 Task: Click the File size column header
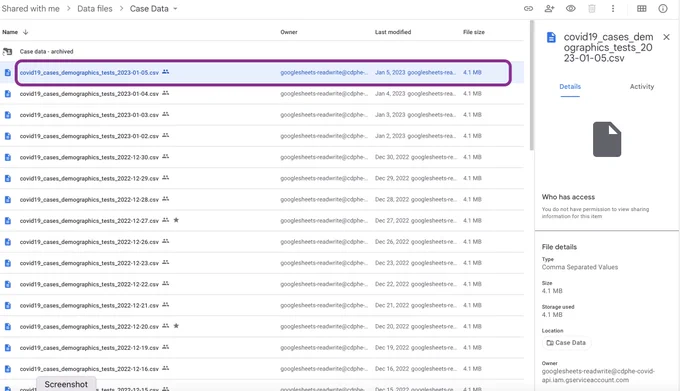474,32
